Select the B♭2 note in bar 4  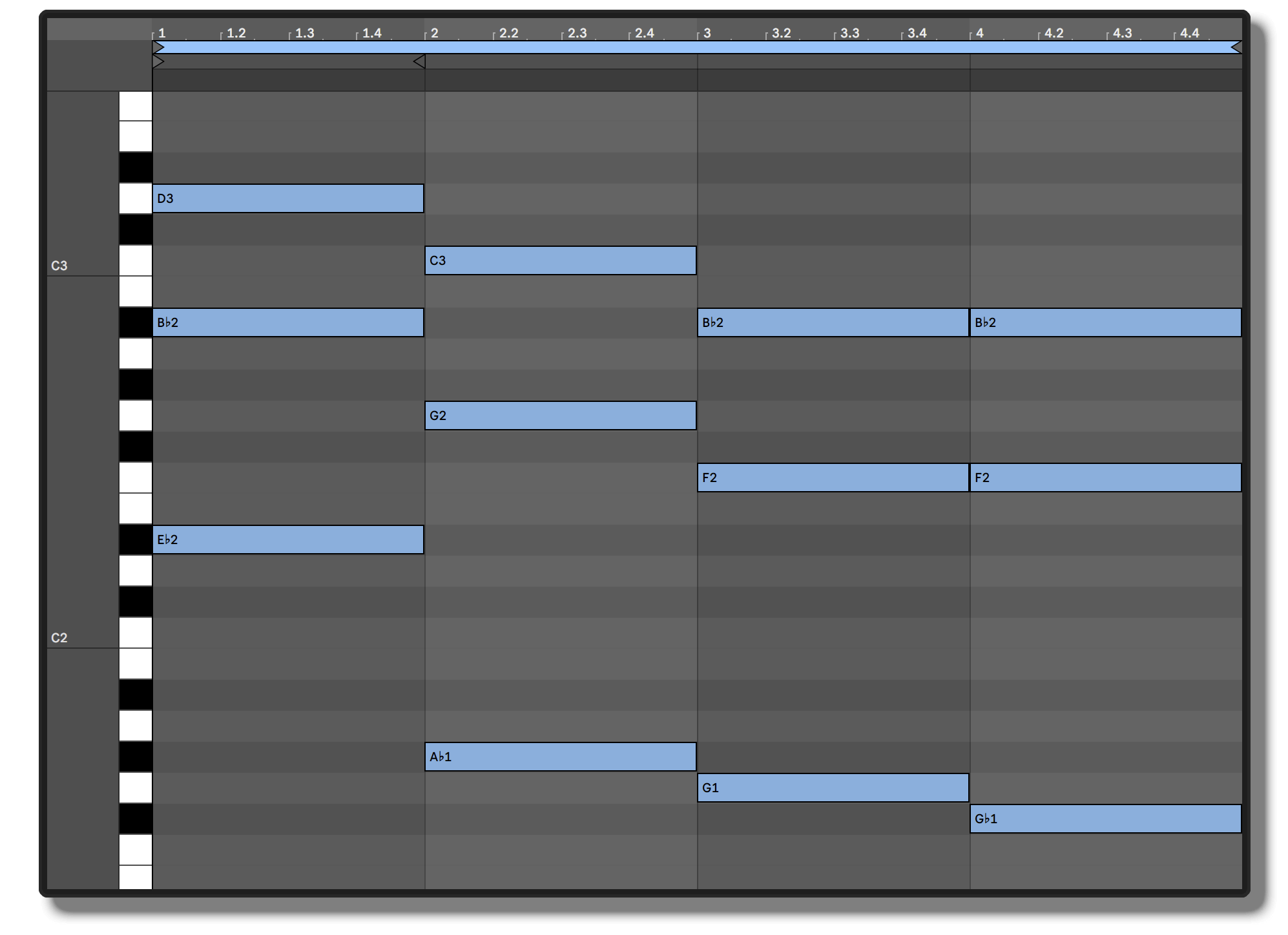[x=1106, y=322]
